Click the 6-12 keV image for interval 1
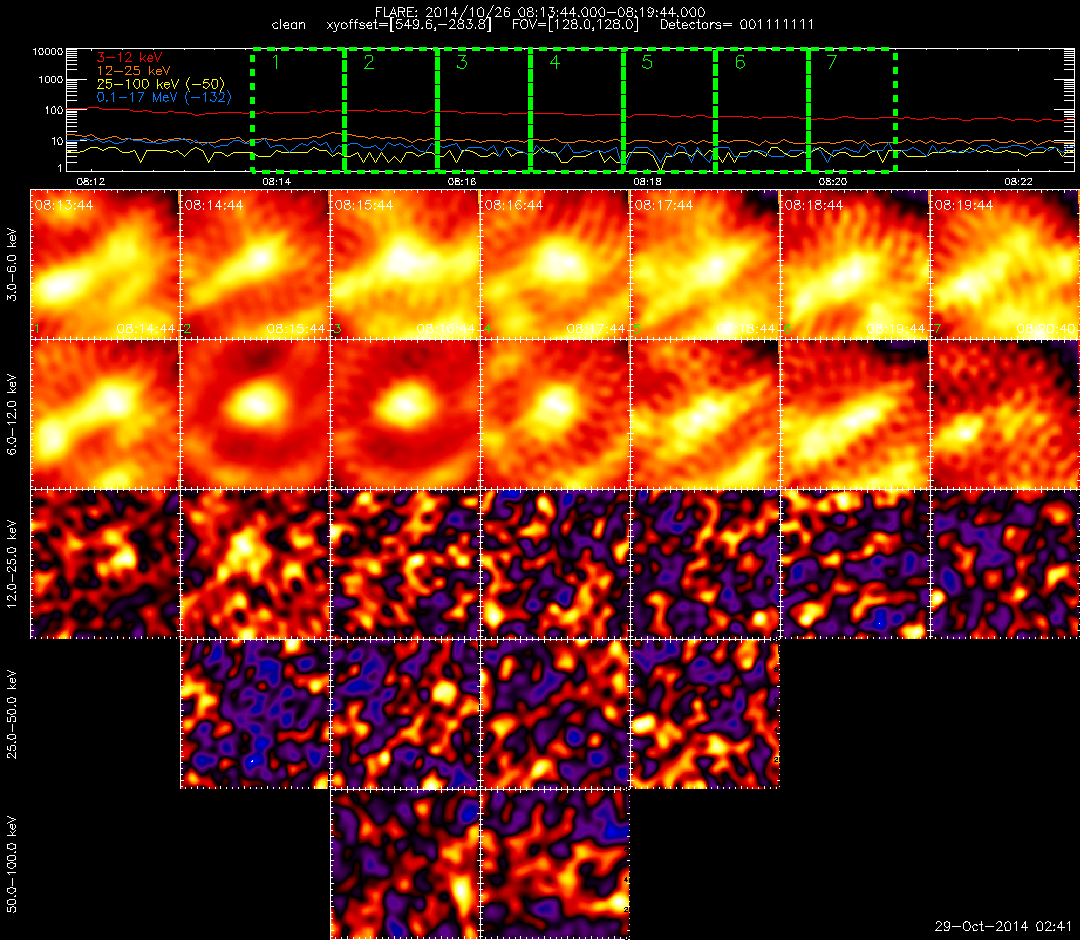1080x940 pixels. click(105, 415)
